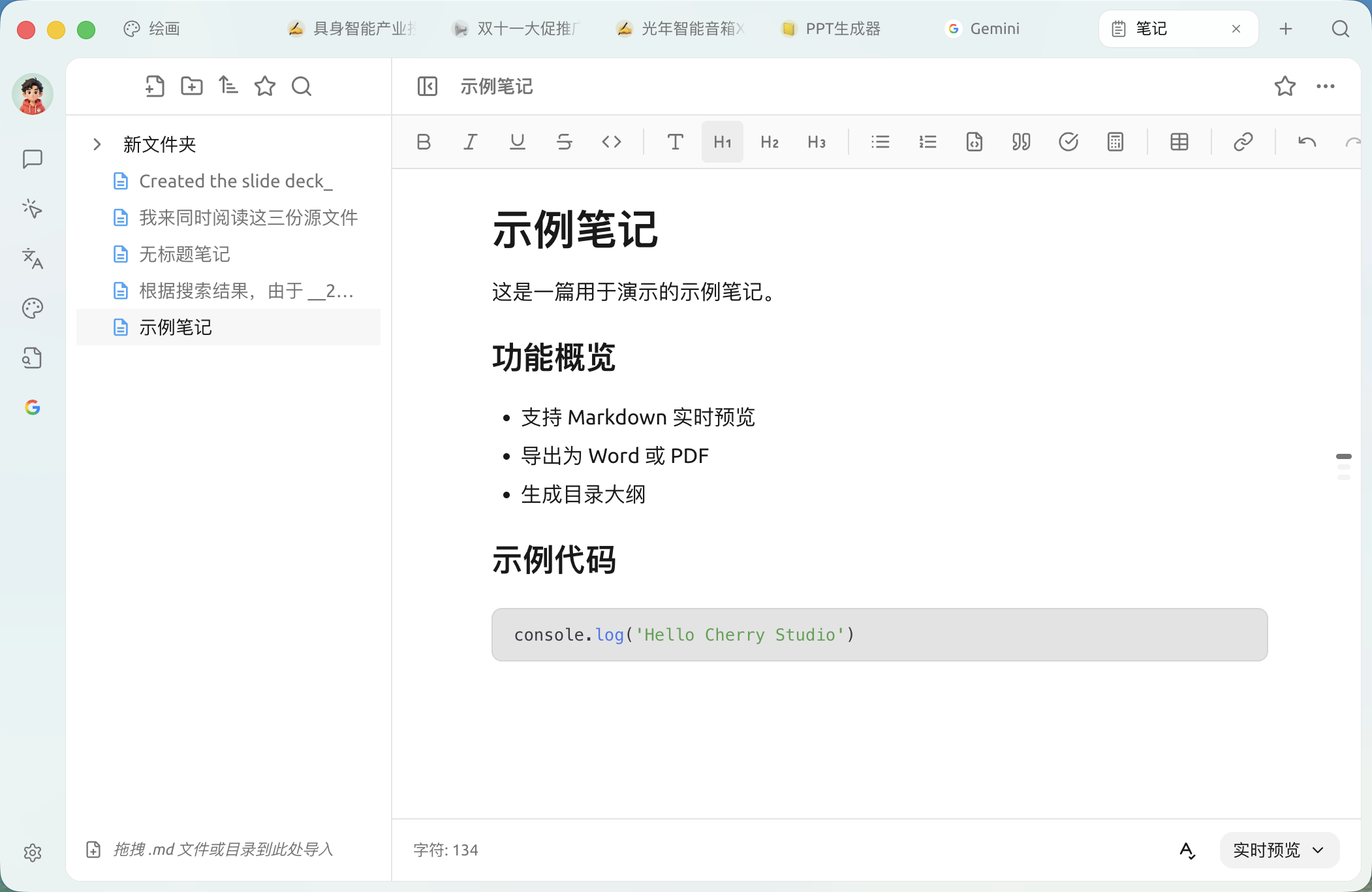
Task: Click the new note icon in sidebar toolbar
Action: pyautogui.click(x=155, y=86)
